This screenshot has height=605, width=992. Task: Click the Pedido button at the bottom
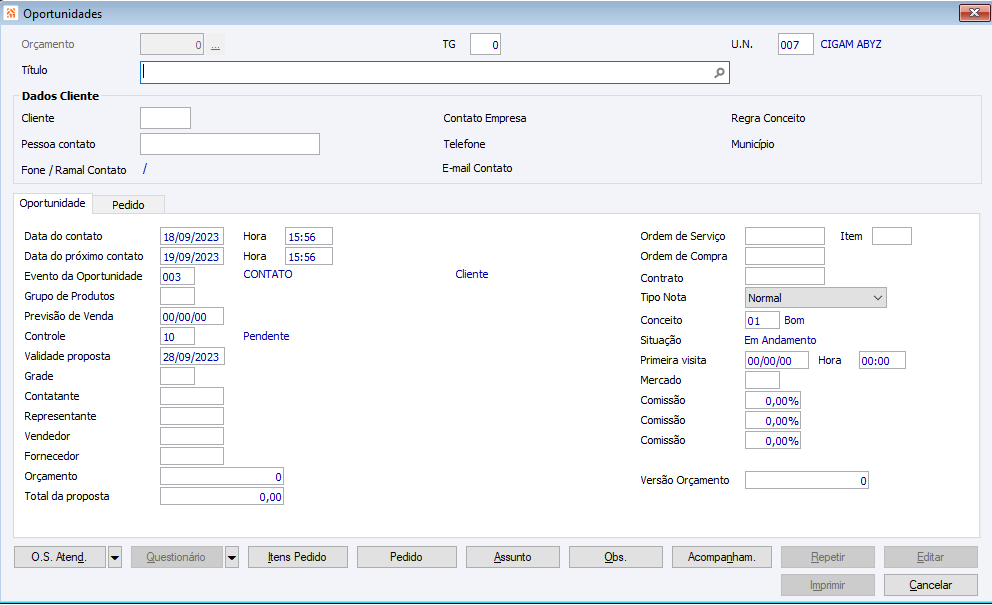click(x=406, y=558)
